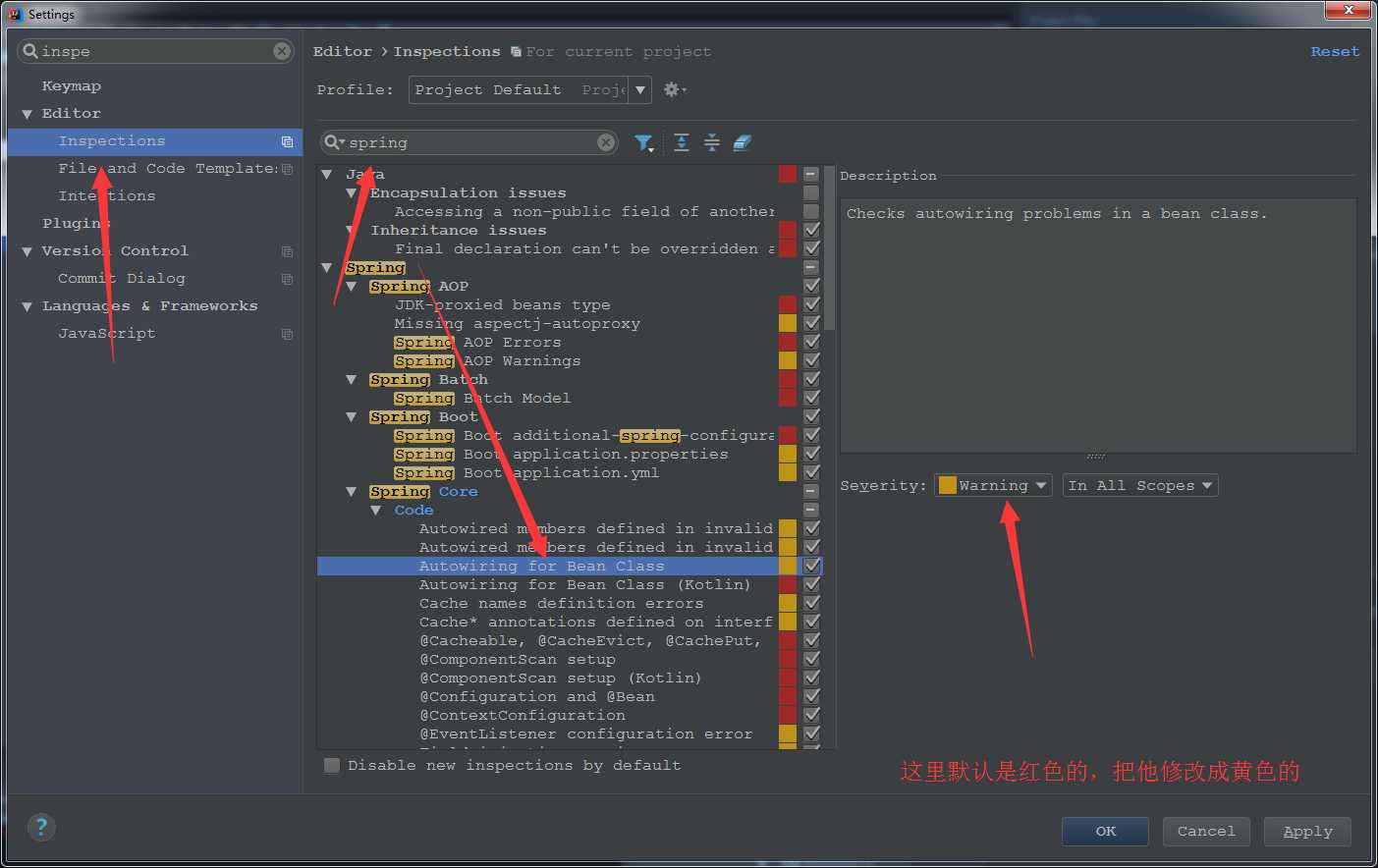Collapse the Code subtree node
1378x868 pixels.
(x=376, y=510)
